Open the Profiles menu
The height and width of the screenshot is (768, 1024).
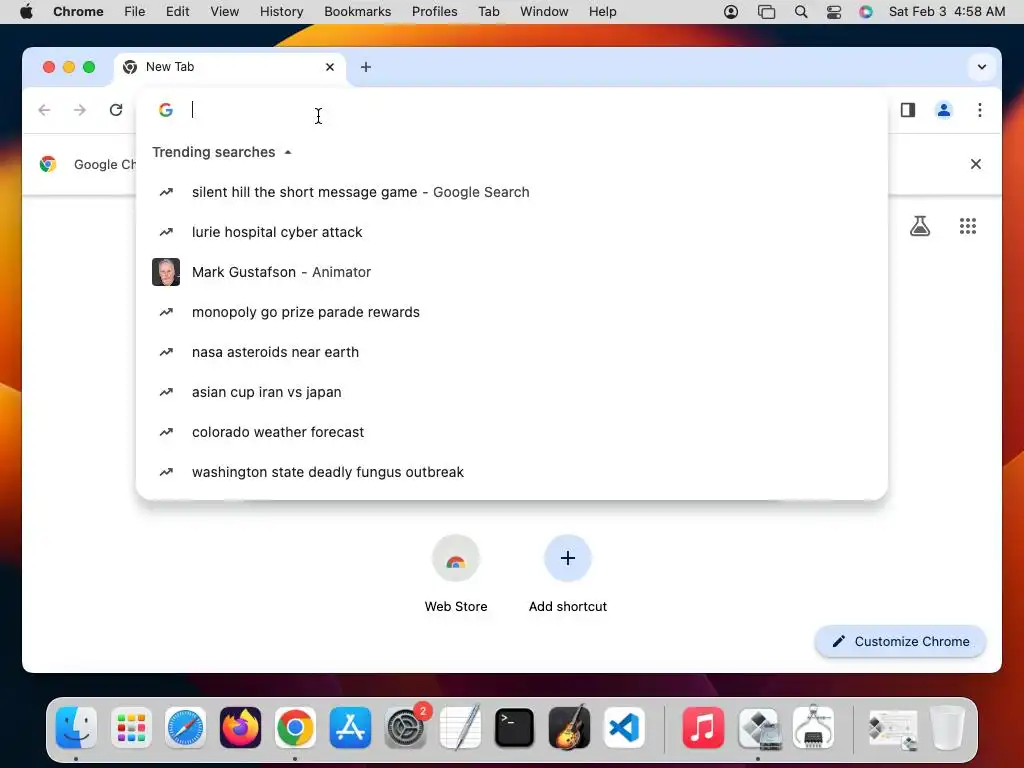point(434,12)
